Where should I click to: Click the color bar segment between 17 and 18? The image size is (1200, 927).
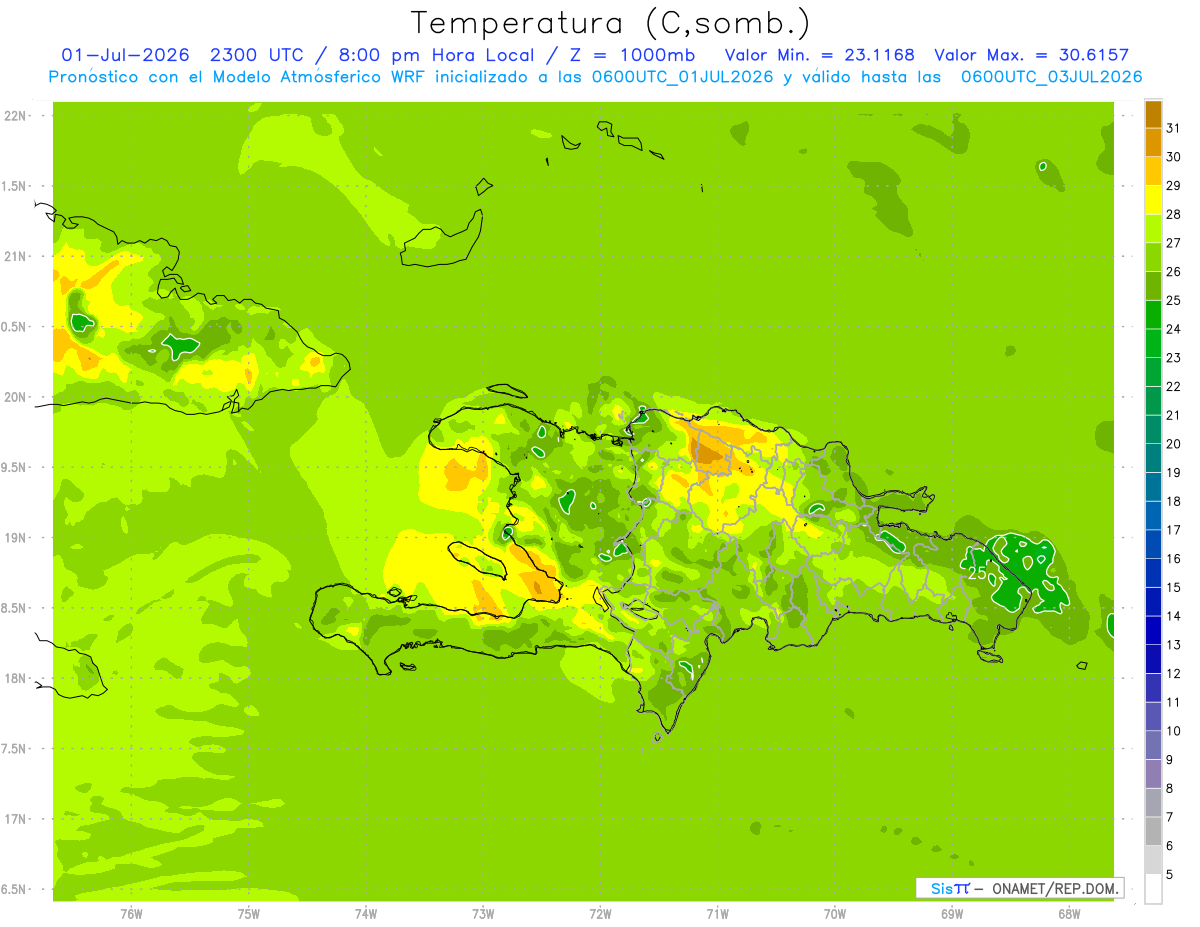pyautogui.click(x=1153, y=515)
